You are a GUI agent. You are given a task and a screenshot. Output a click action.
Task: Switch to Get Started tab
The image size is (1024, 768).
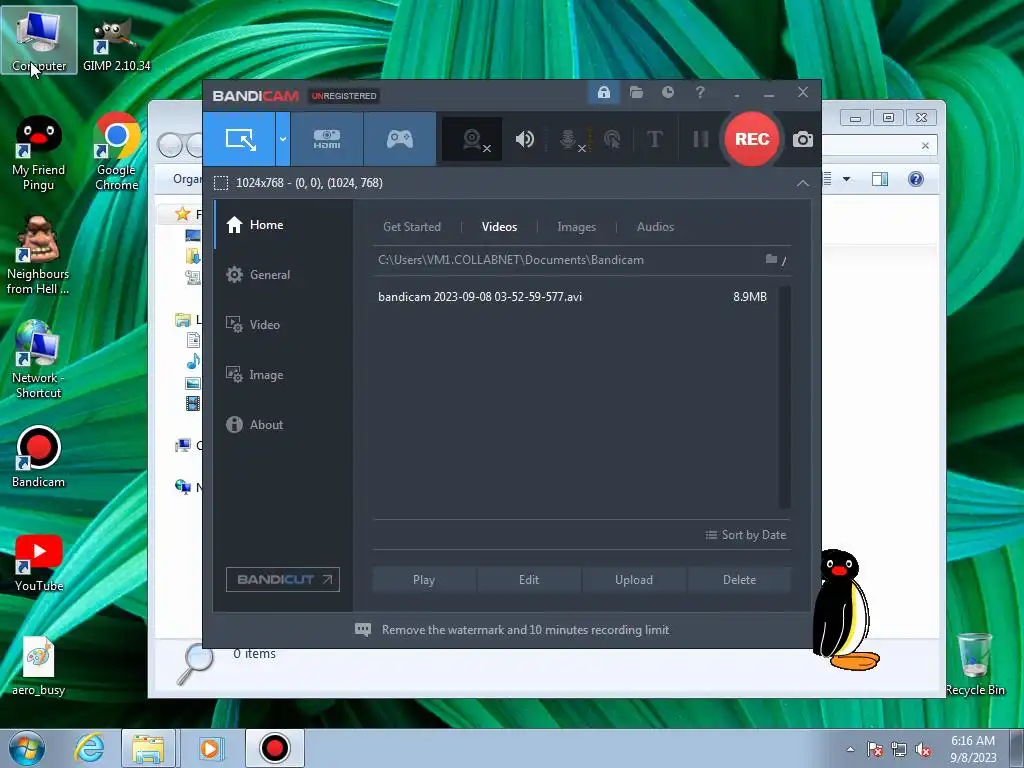tap(411, 227)
